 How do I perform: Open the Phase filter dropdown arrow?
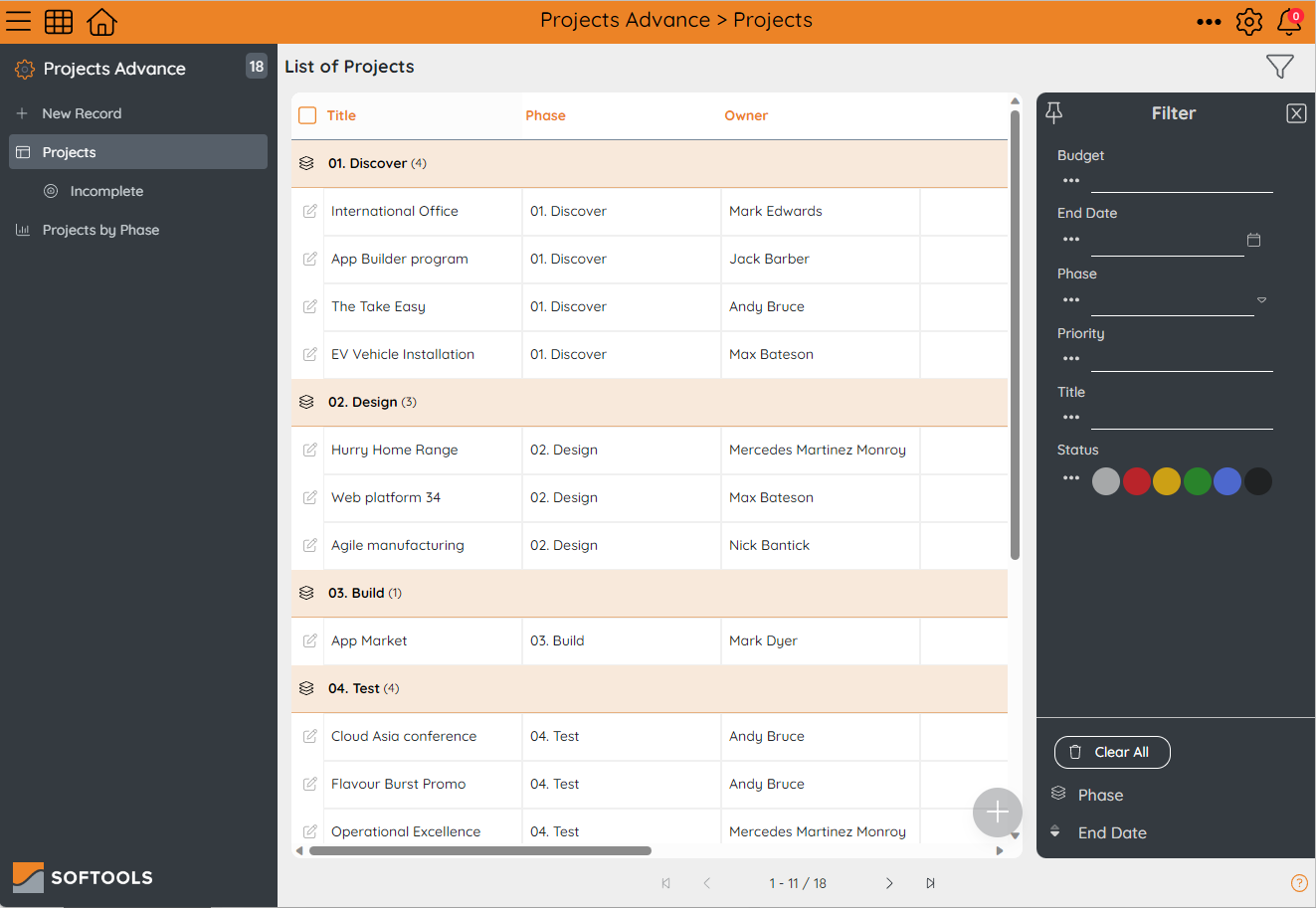click(x=1261, y=299)
